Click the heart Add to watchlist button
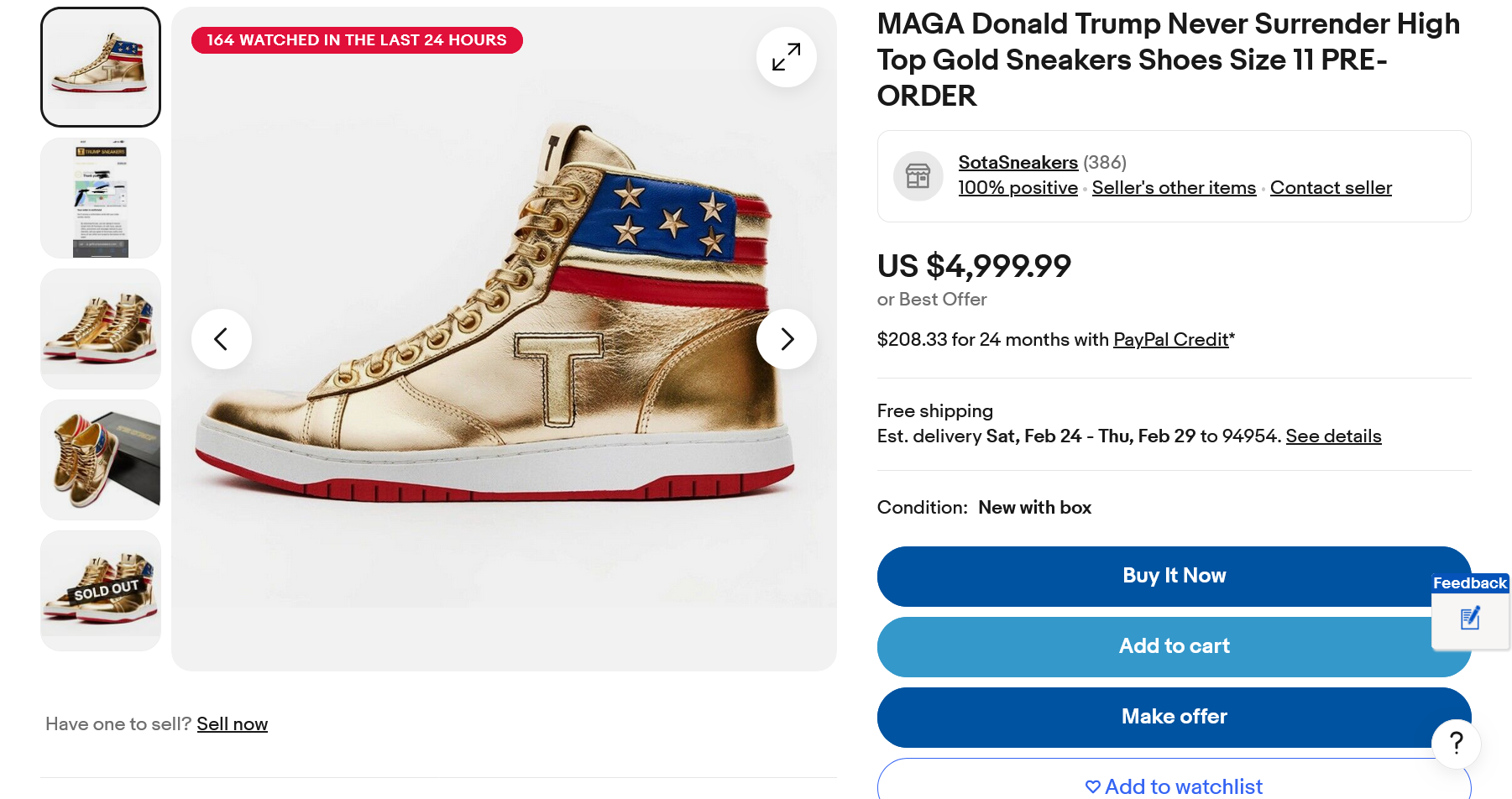1512x799 pixels. [1174, 786]
